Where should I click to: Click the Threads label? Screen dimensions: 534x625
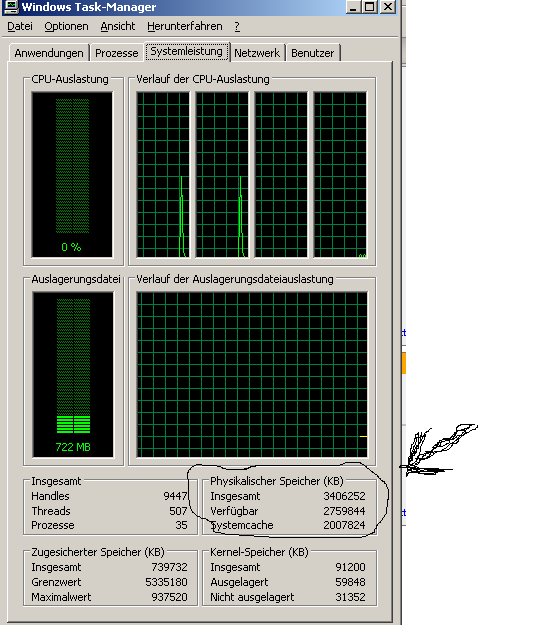click(x=51, y=511)
